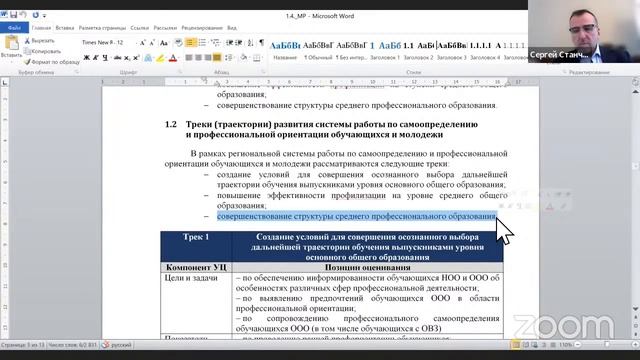The height and width of the screenshot is (360, 640).
Task: Clear formatting with eraser icon
Action: tap(178, 42)
